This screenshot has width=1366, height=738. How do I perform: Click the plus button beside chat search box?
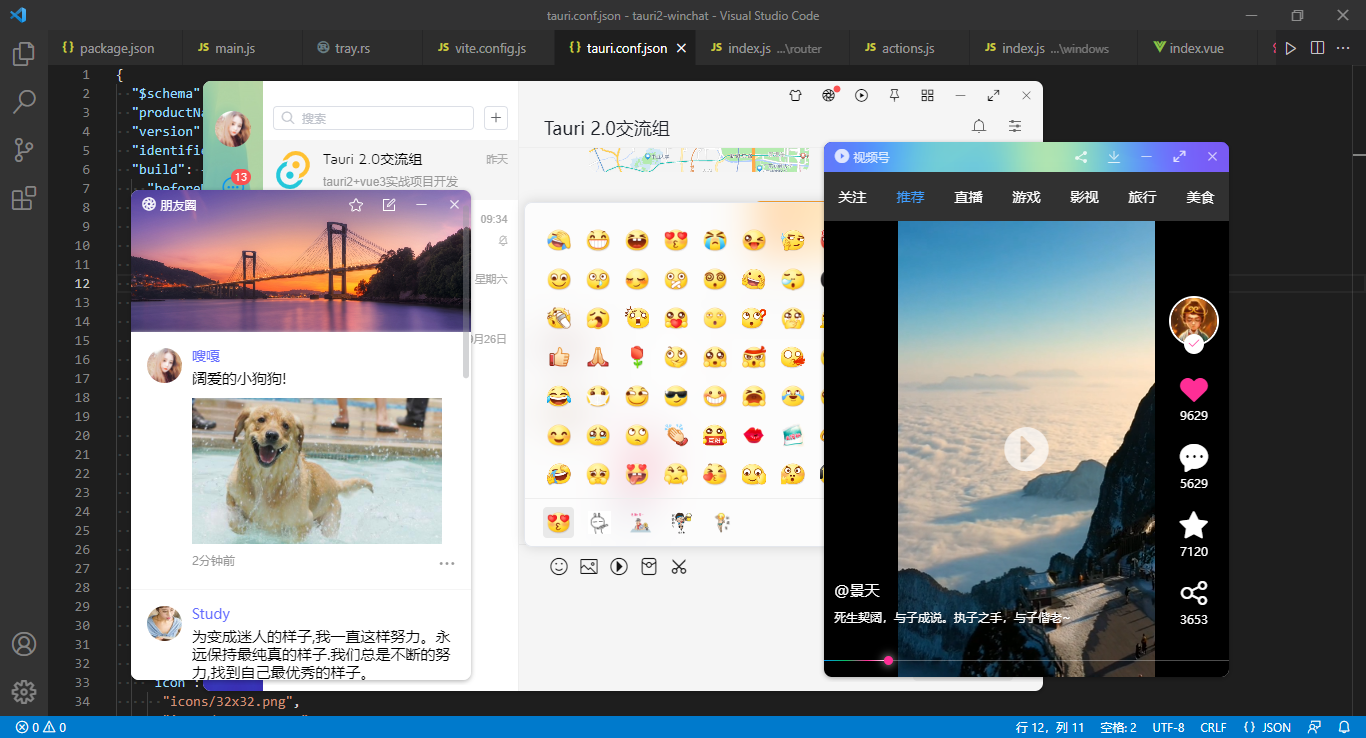[x=495, y=118]
